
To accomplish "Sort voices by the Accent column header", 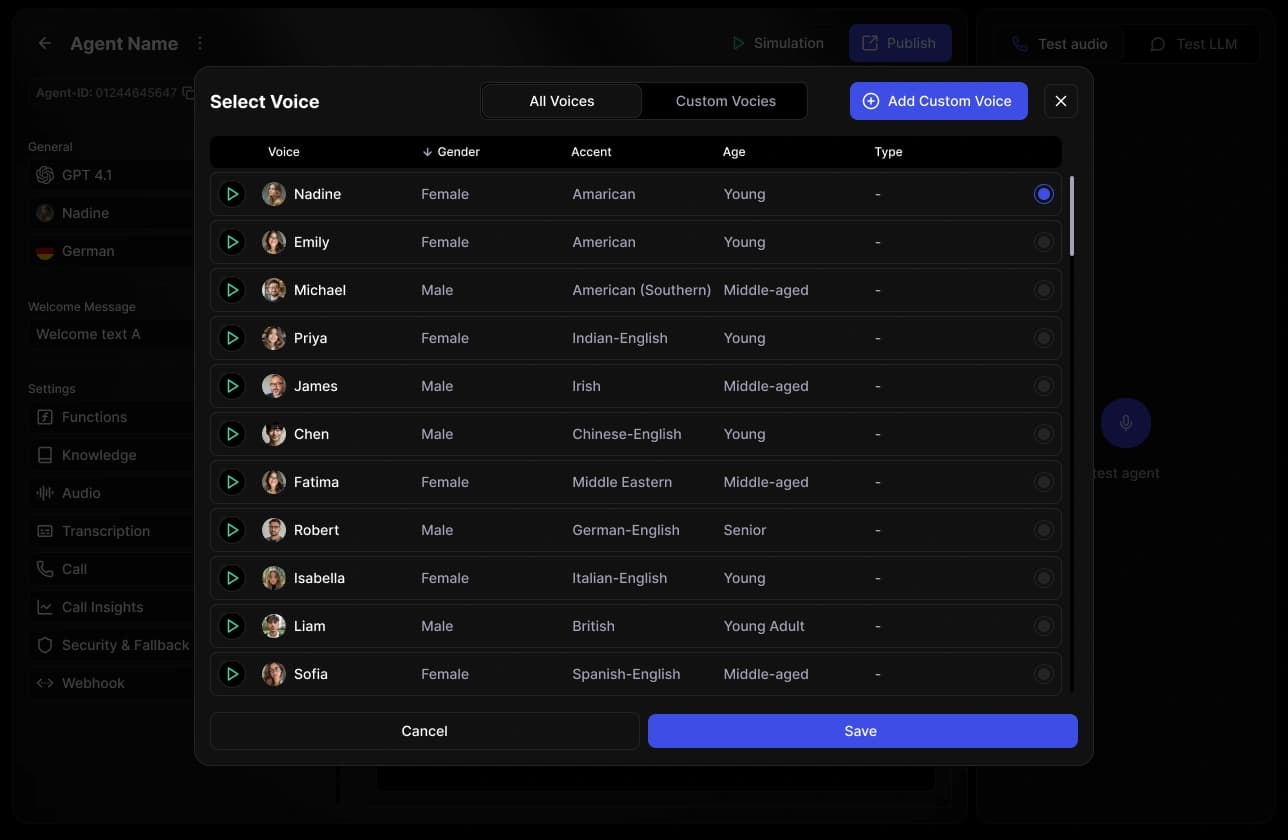I will point(591,152).
